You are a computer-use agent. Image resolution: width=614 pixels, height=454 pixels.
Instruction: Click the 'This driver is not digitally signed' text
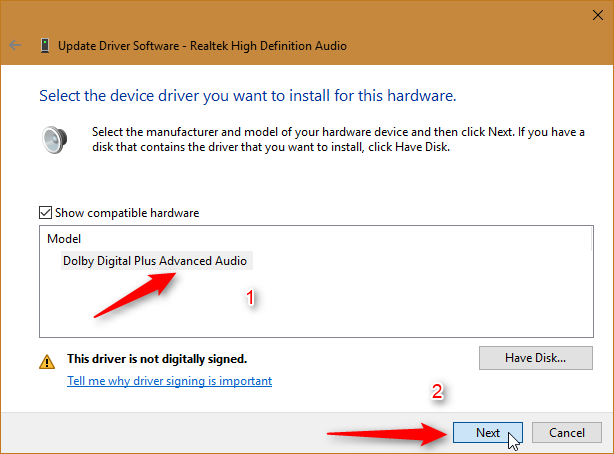point(157,359)
